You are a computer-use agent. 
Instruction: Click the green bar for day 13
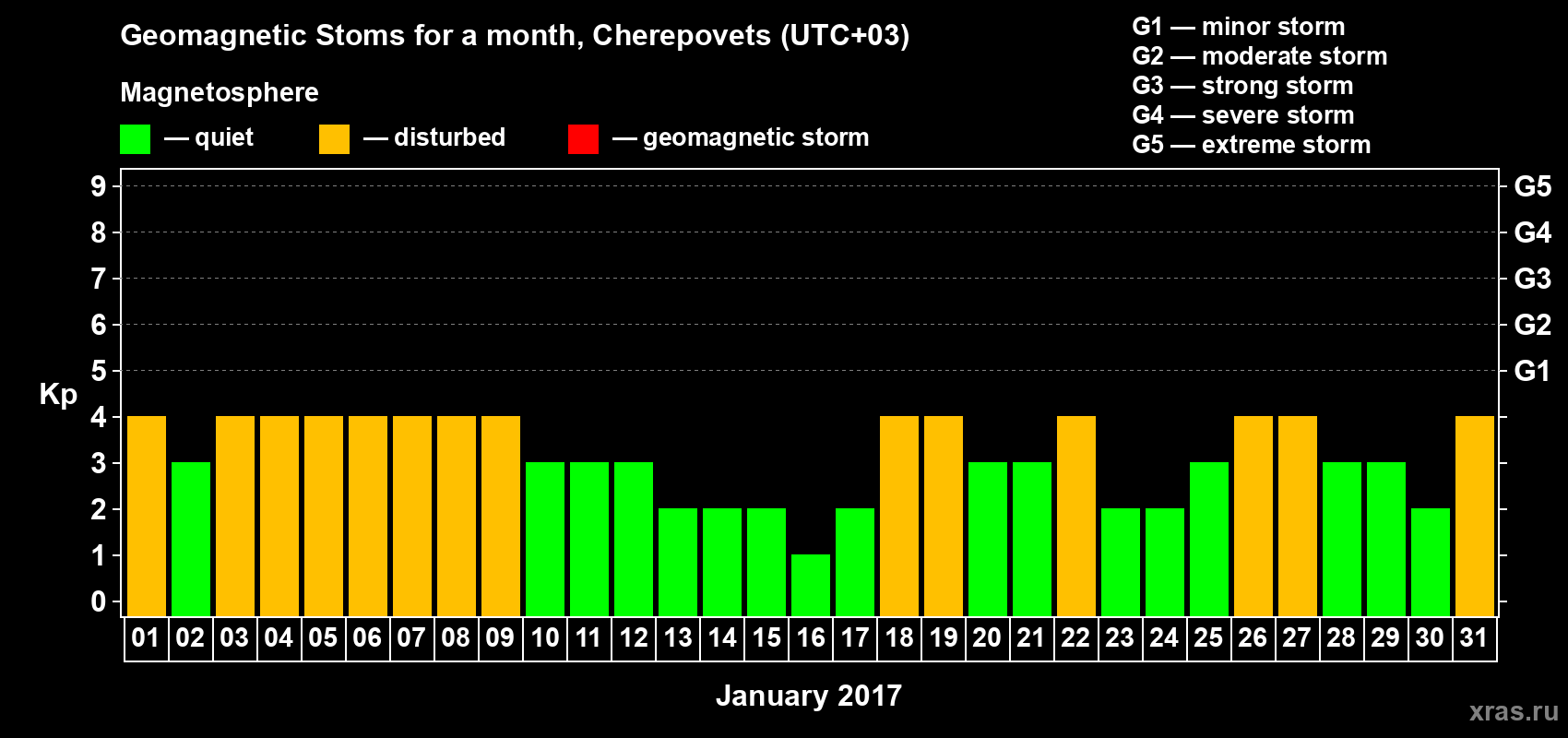[678, 562]
